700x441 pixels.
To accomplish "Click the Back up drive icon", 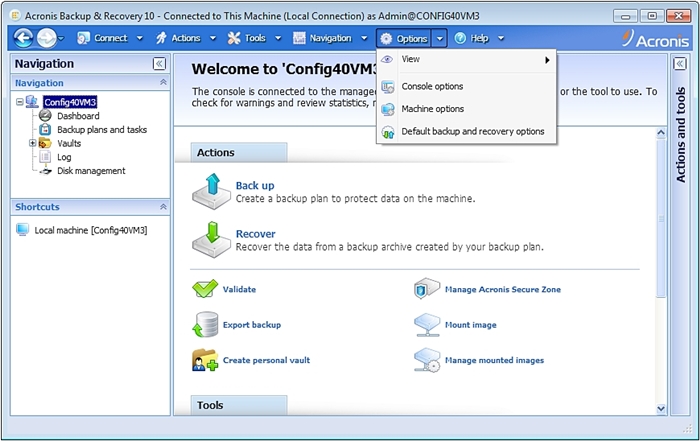I will point(212,191).
